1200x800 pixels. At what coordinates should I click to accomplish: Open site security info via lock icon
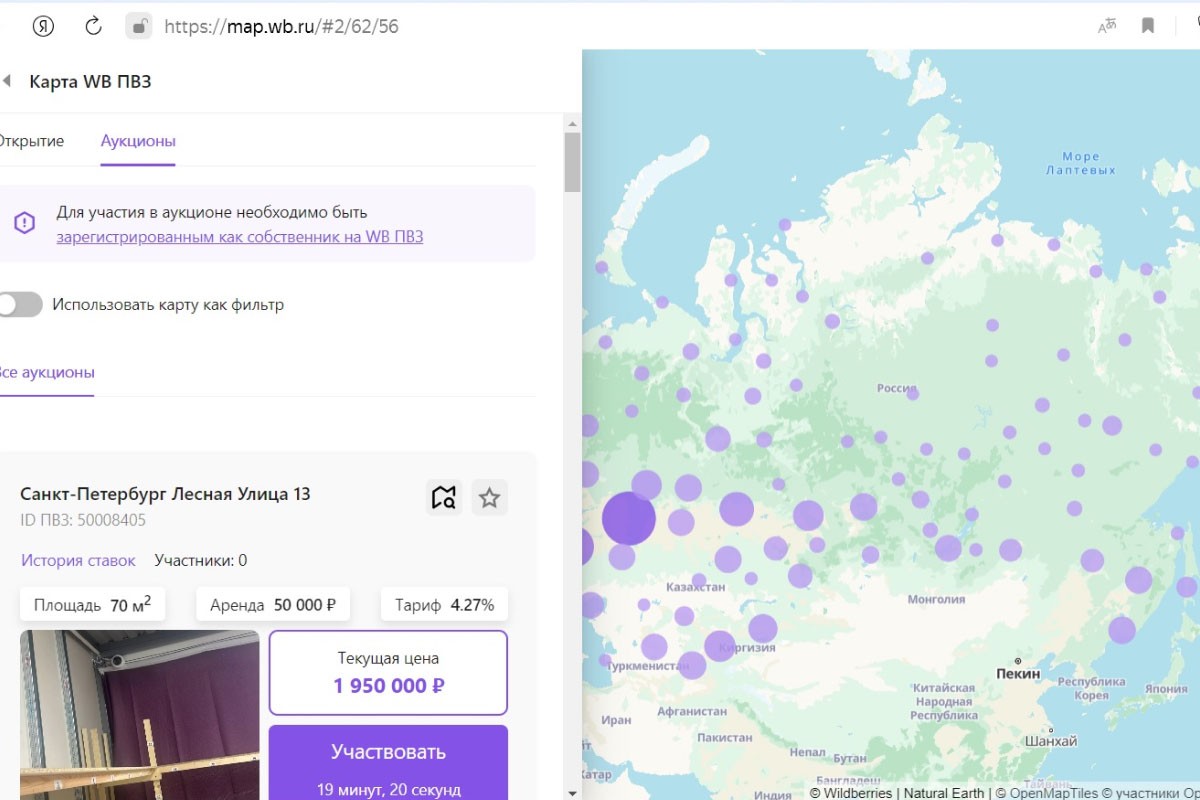139,26
